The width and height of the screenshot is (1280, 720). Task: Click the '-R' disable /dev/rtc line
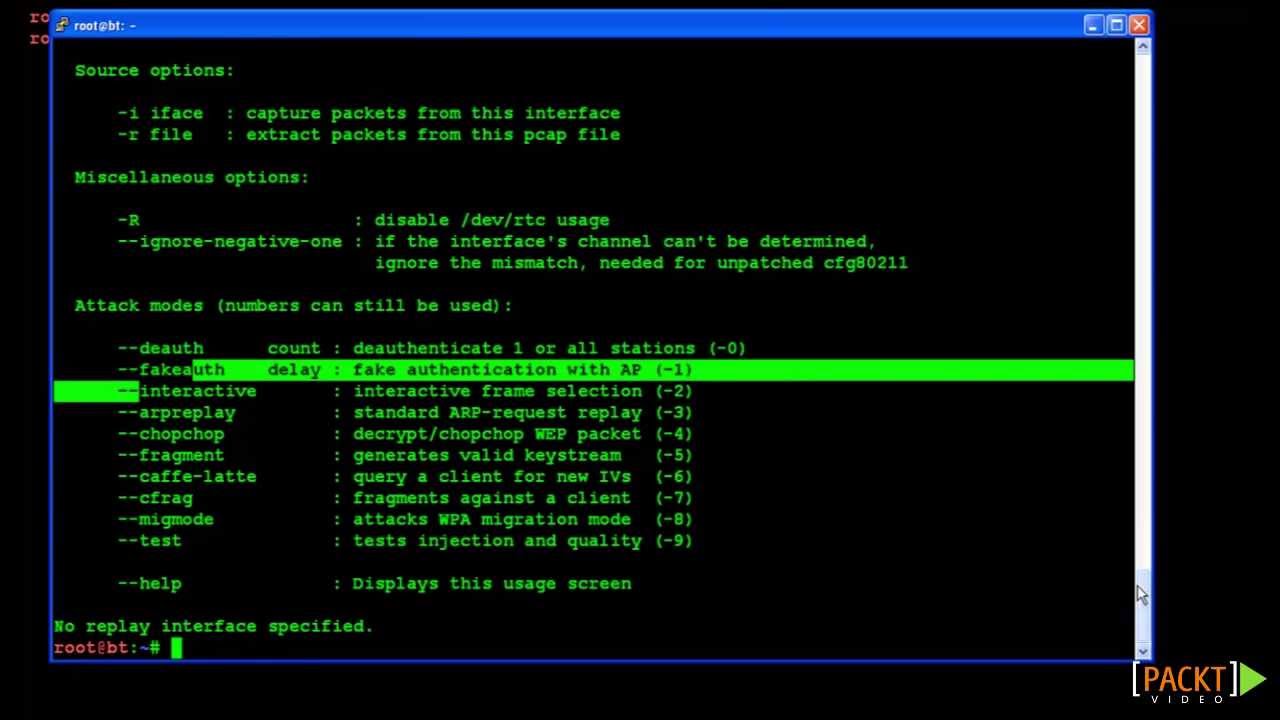pos(363,221)
